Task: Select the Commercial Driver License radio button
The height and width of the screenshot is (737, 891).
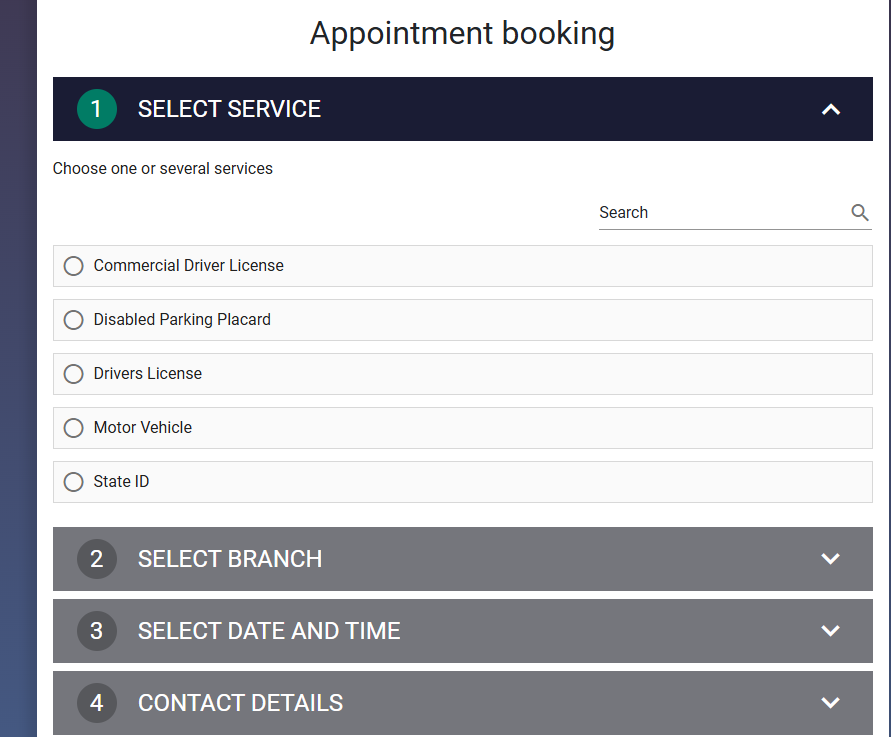Action: 73,266
